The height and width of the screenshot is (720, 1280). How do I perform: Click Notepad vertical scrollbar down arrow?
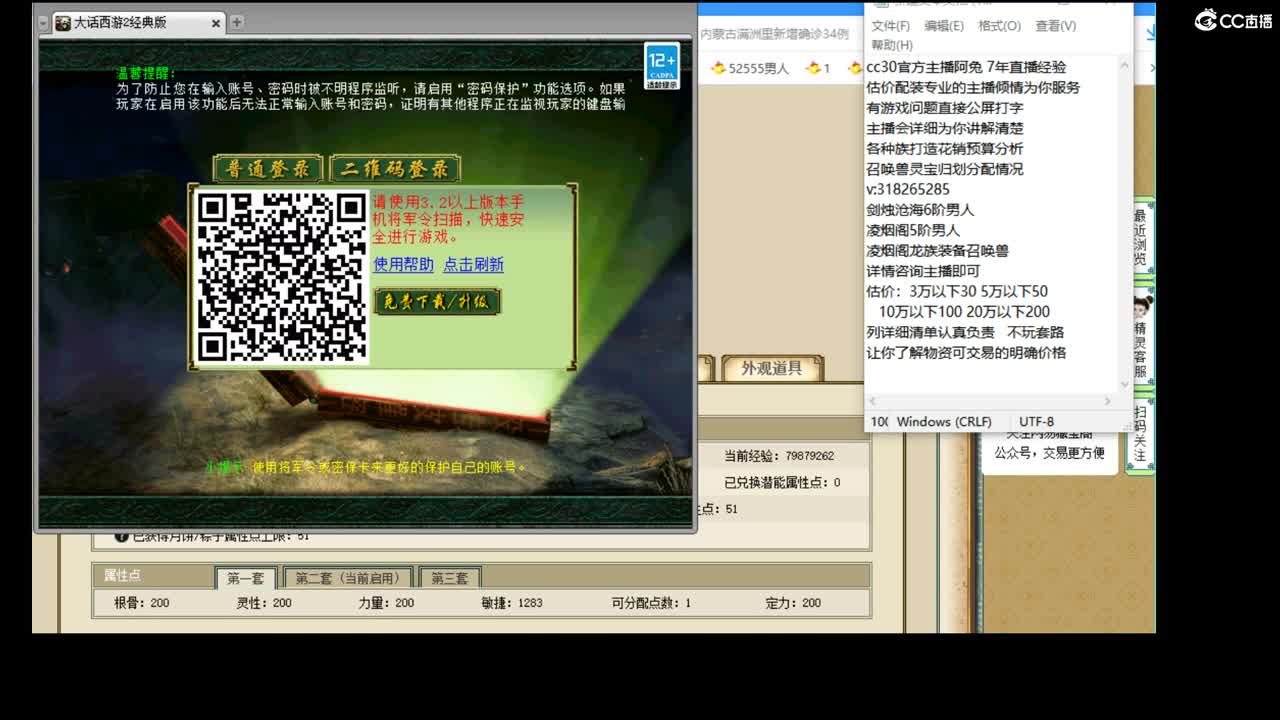coord(1124,384)
